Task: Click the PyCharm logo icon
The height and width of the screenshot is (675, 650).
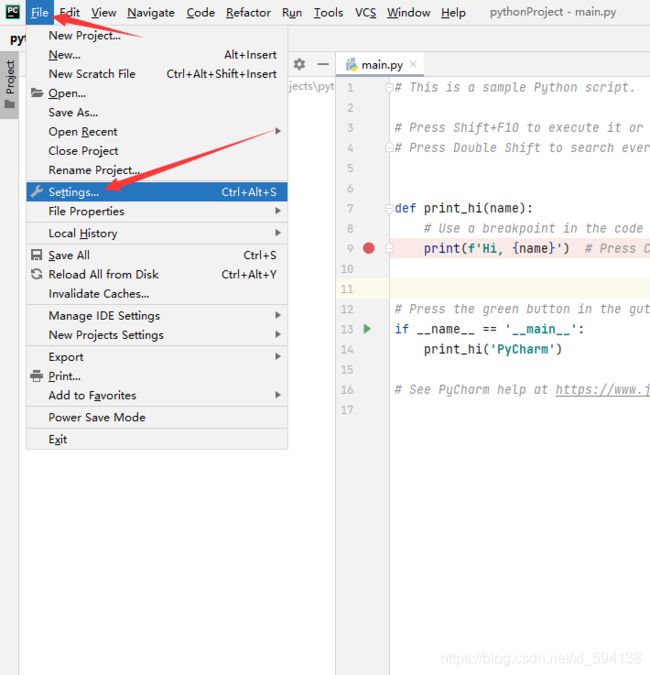Action: click(x=12, y=12)
